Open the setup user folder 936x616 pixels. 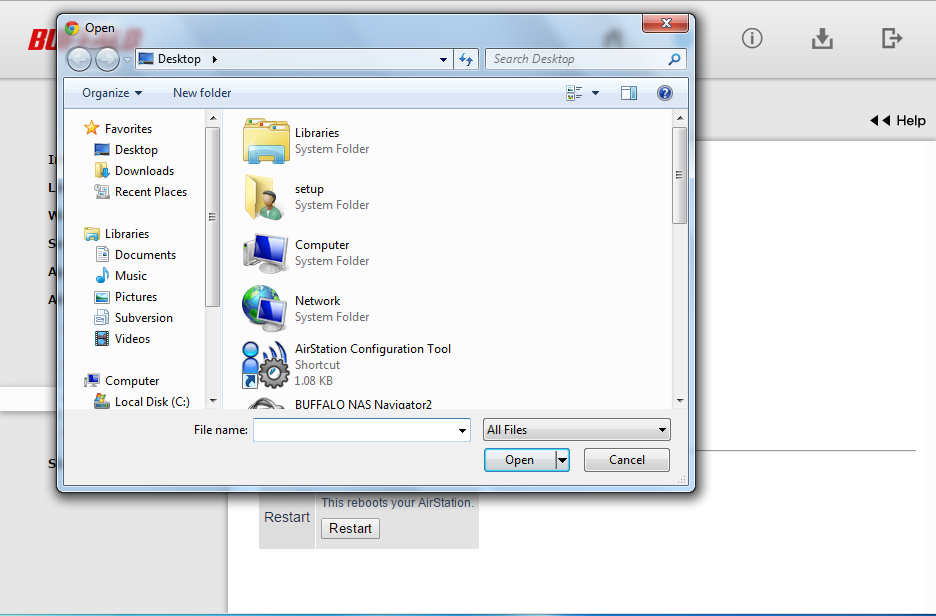[x=309, y=189]
